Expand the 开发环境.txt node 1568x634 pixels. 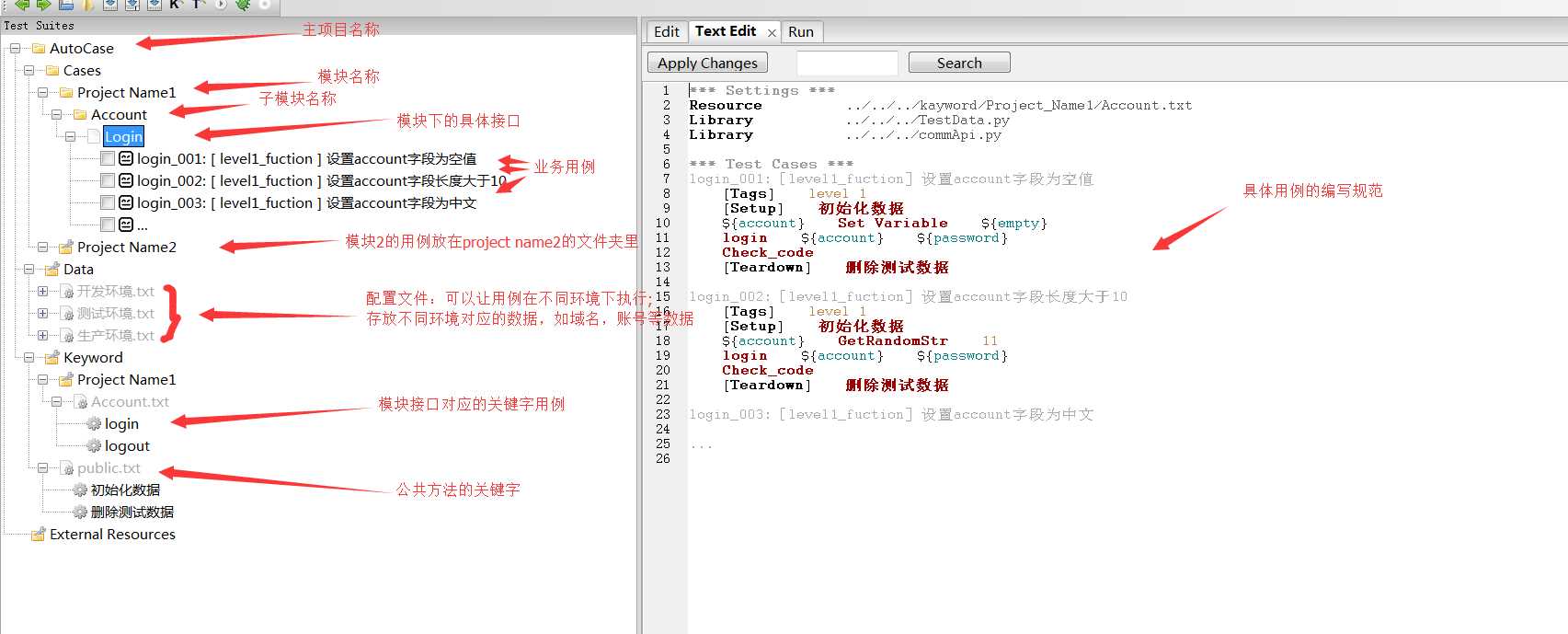click(x=42, y=291)
